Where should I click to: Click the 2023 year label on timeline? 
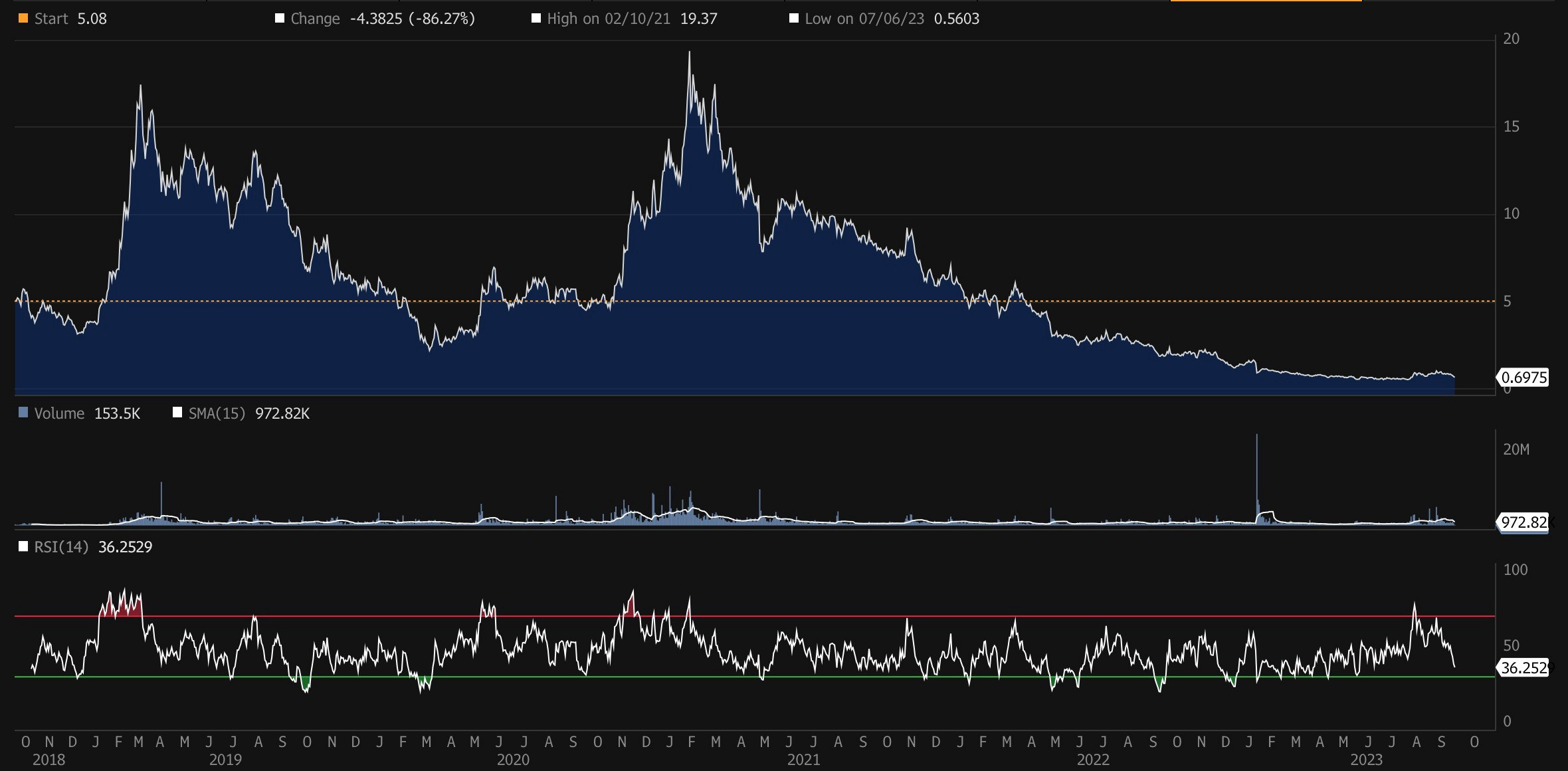1366,760
